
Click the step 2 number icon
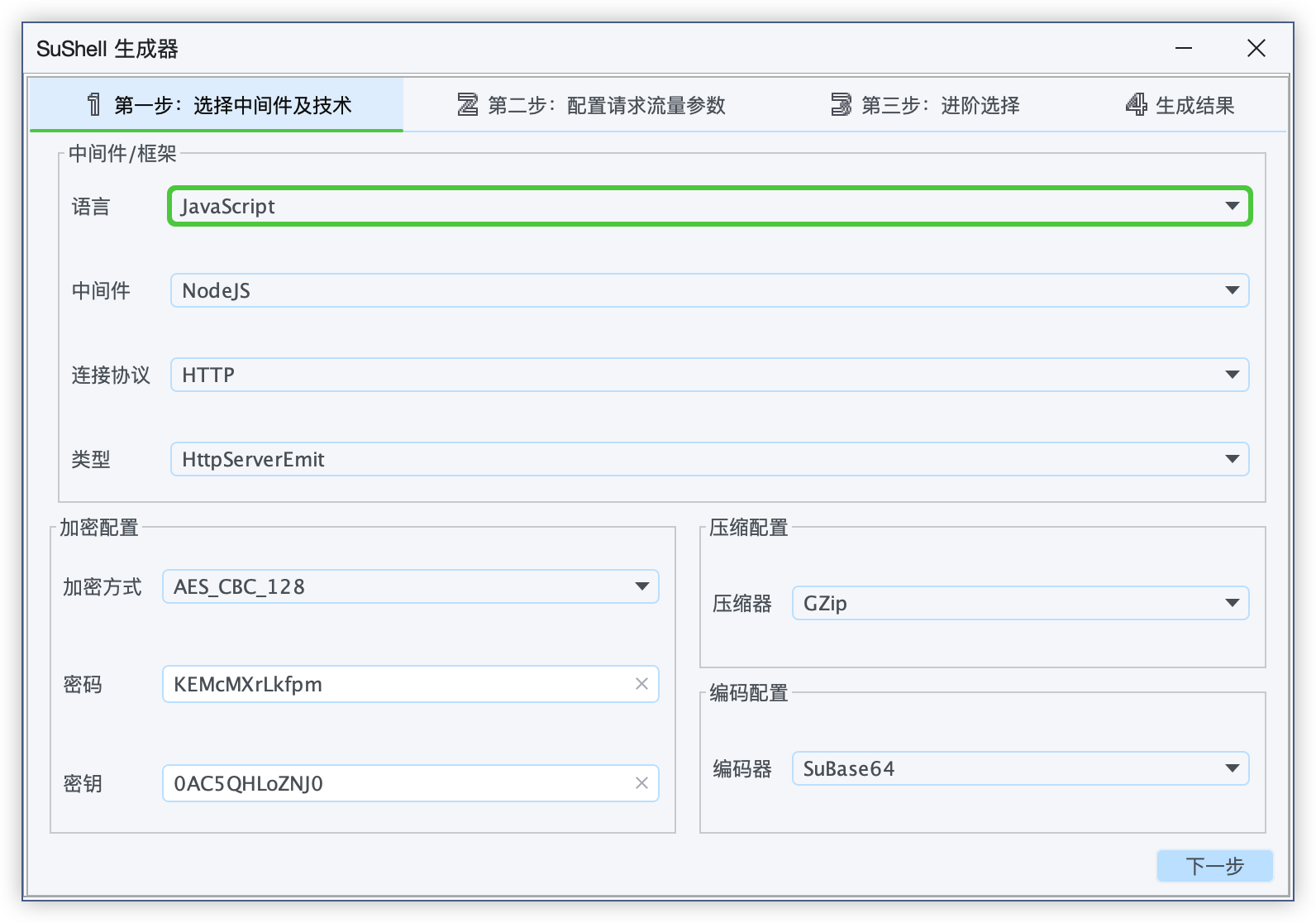point(468,105)
